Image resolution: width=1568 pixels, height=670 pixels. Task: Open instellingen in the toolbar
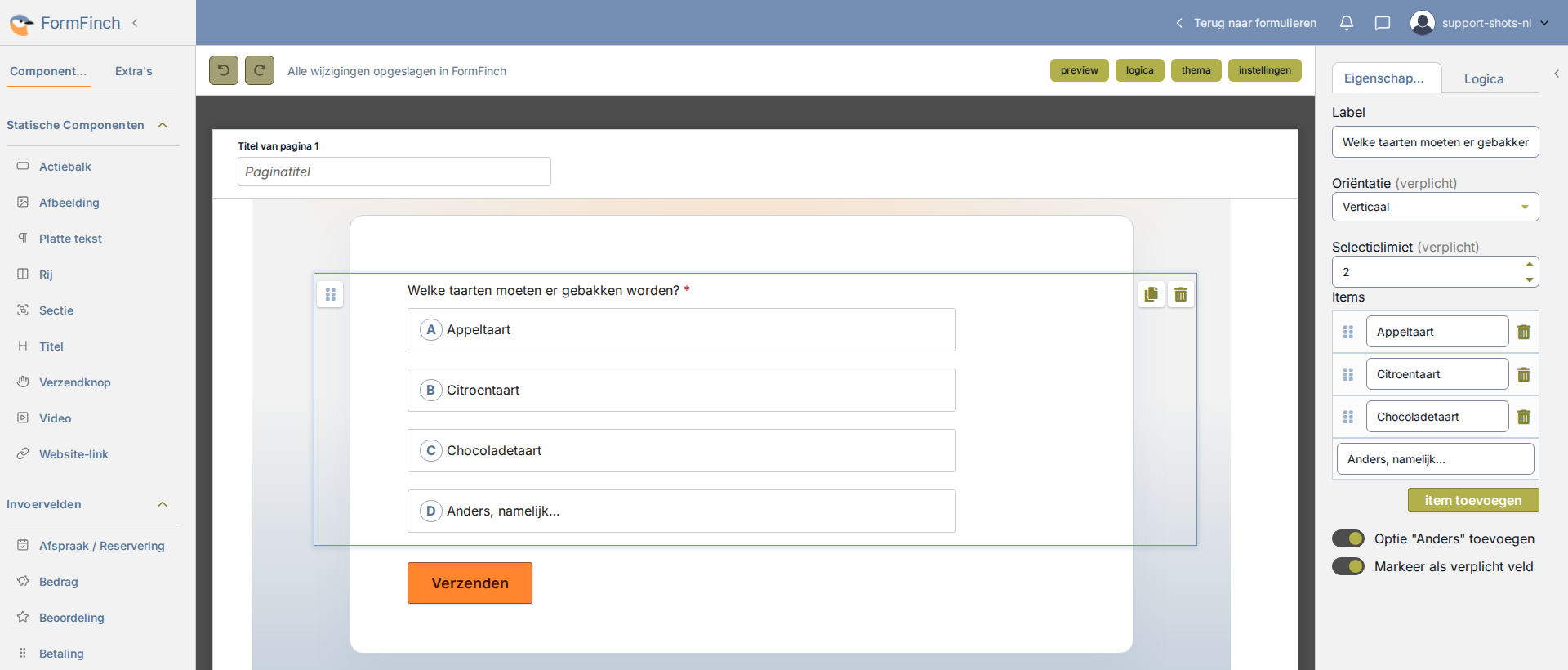(1265, 70)
